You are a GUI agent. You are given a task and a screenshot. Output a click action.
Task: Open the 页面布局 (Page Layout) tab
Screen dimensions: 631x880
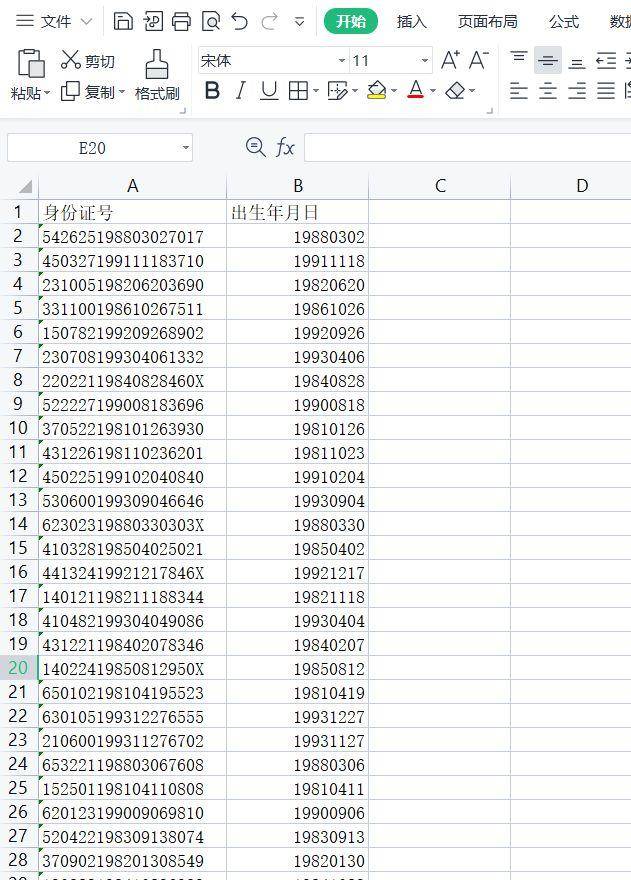coord(487,21)
